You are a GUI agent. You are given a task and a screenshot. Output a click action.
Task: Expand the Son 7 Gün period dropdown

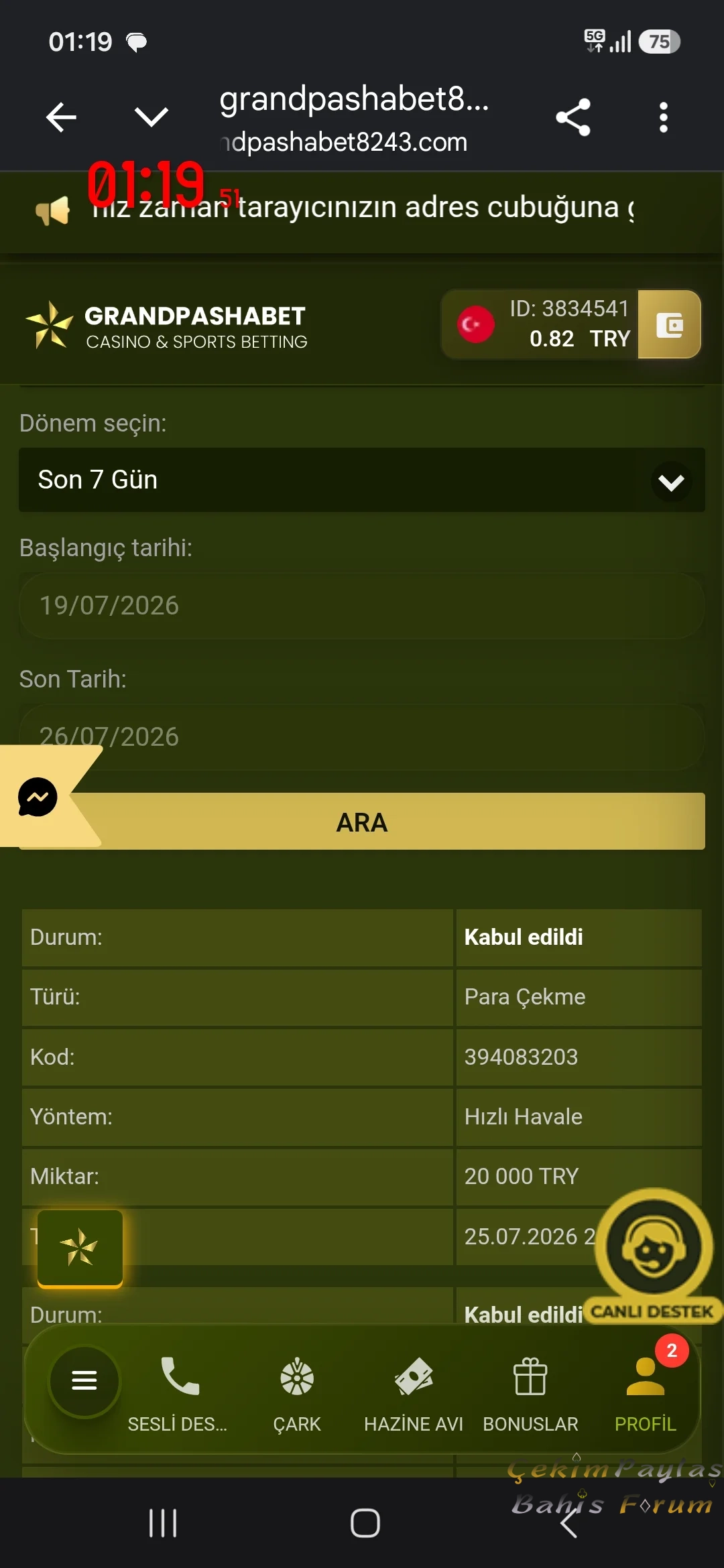click(x=362, y=480)
